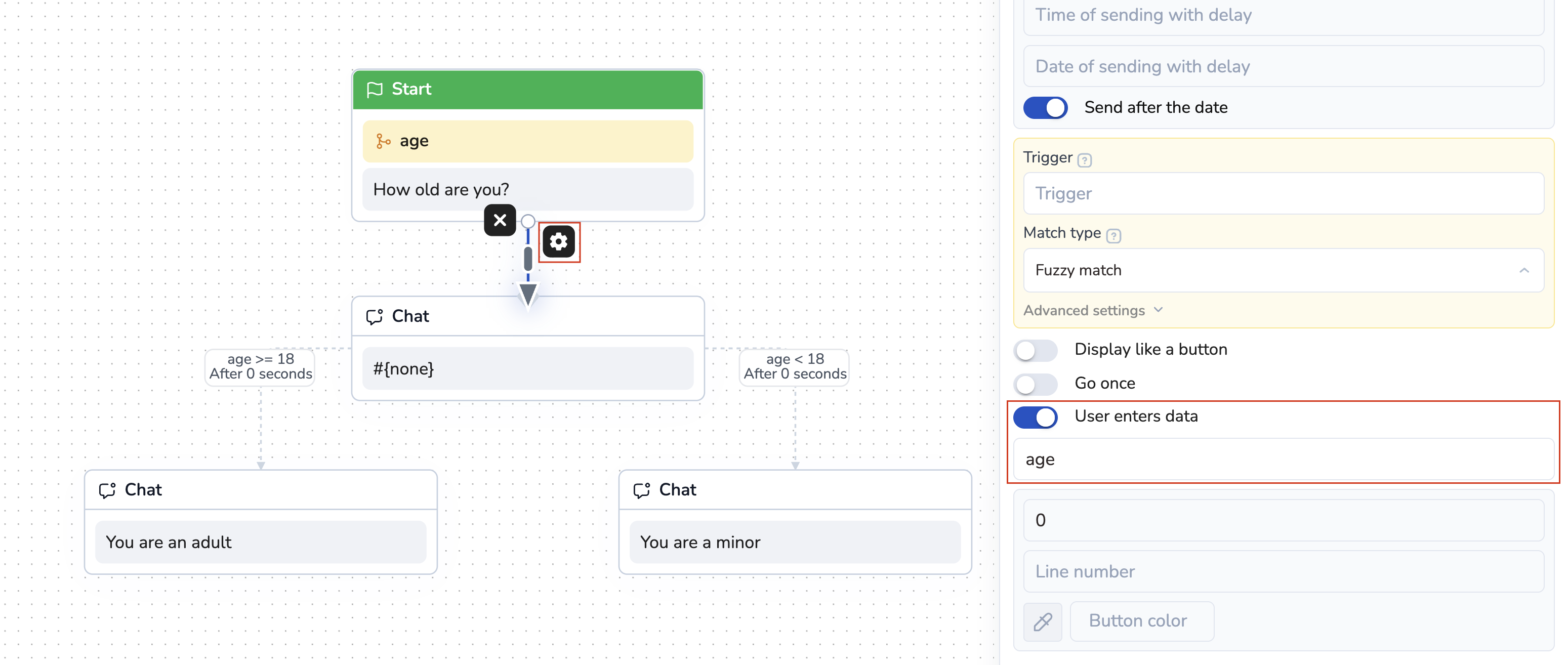The width and height of the screenshot is (1568, 665).
Task: Disable the Send after the date toggle
Action: coord(1045,108)
